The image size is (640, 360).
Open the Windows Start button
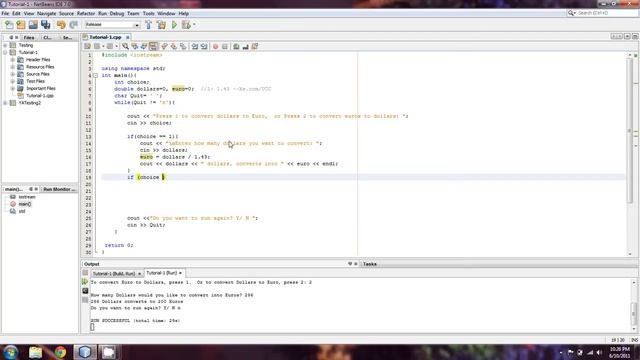tap(10, 352)
